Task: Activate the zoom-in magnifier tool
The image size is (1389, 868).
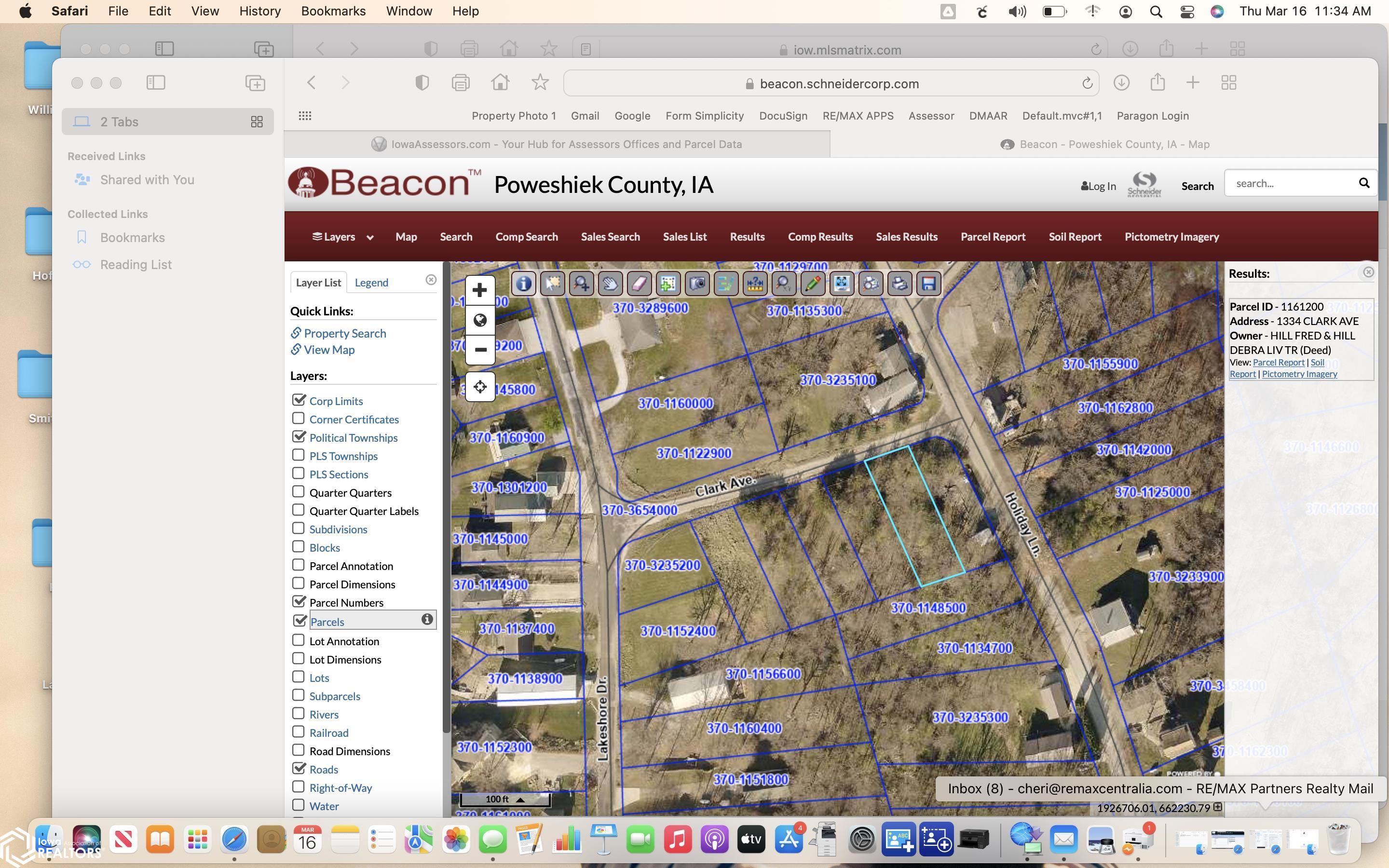Action: click(x=582, y=284)
